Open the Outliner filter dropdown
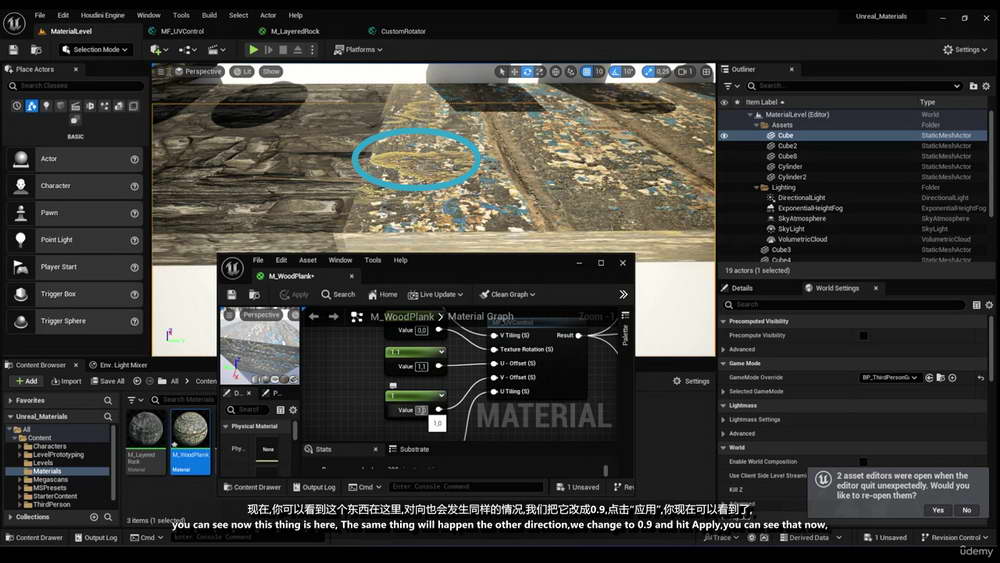This screenshot has width=1000, height=563. pyautogui.click(x=732, y=86)
